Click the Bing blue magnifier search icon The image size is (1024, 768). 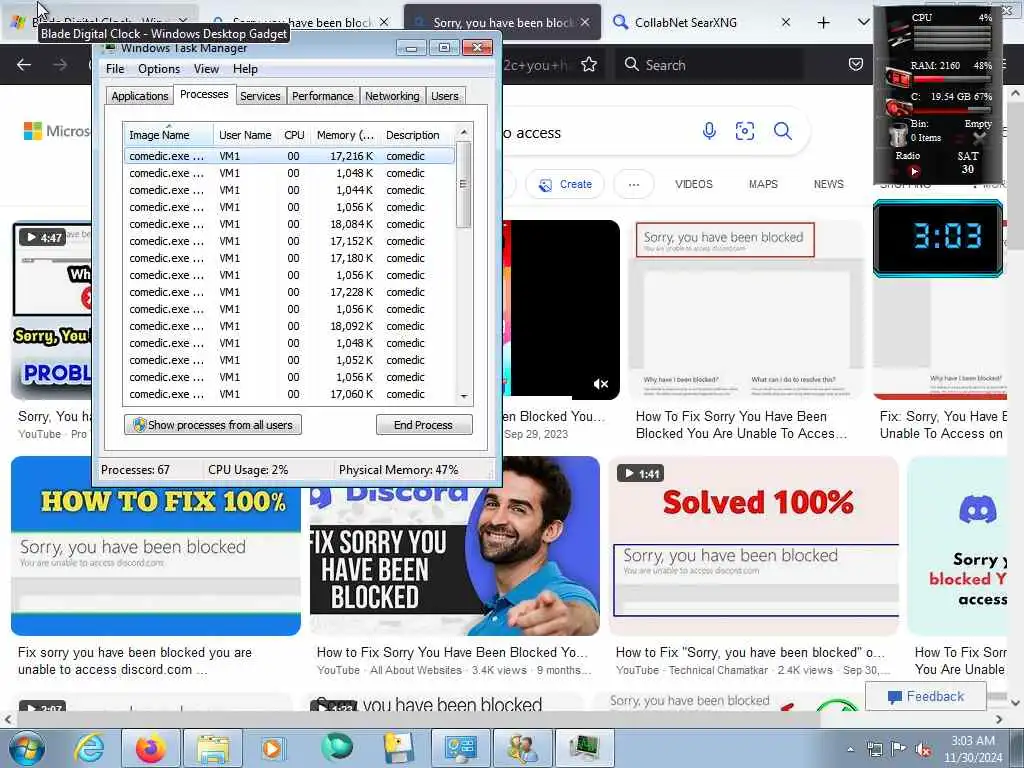782,131
